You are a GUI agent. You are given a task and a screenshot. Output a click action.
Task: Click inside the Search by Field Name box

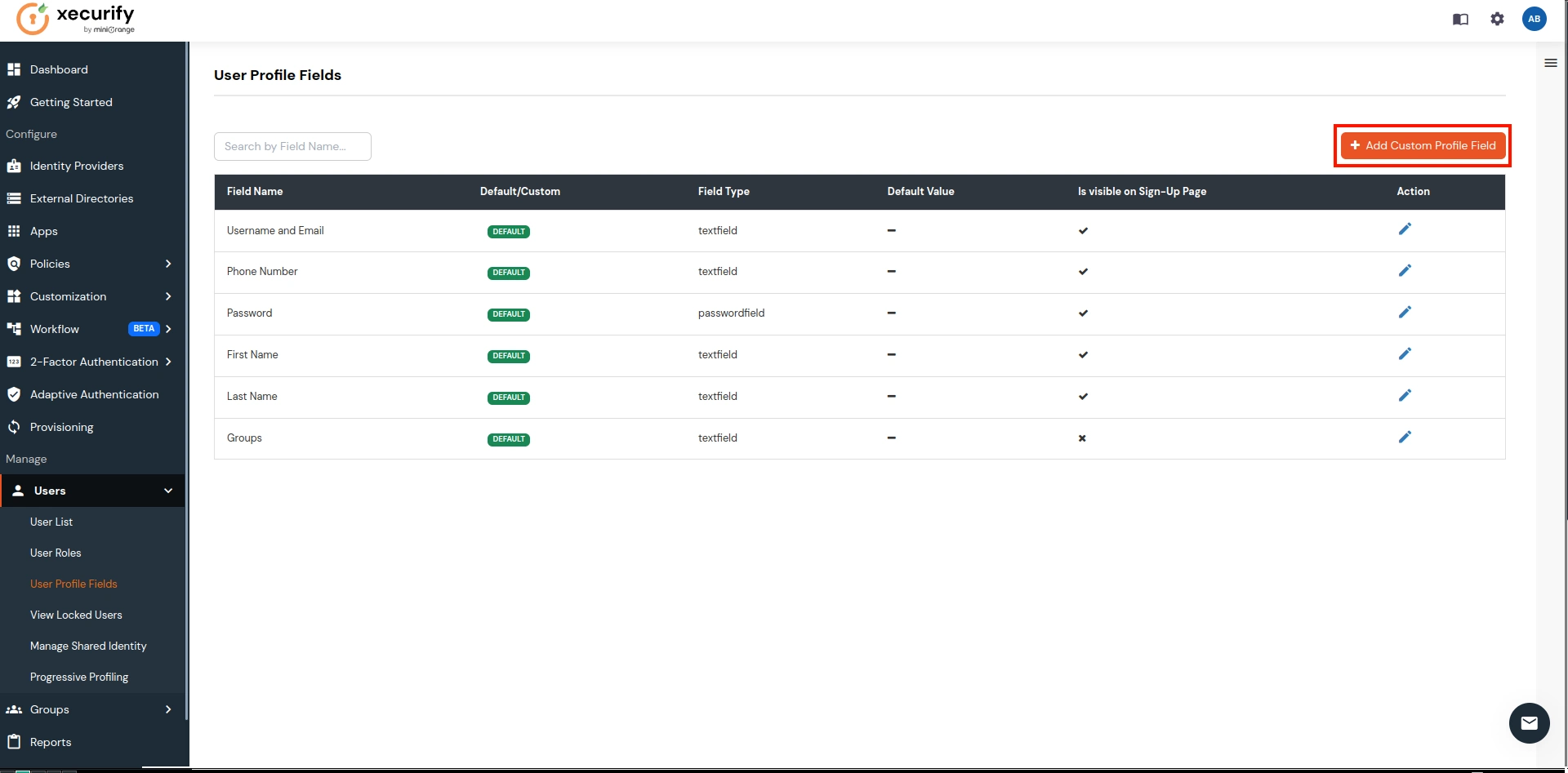(292, 146)
